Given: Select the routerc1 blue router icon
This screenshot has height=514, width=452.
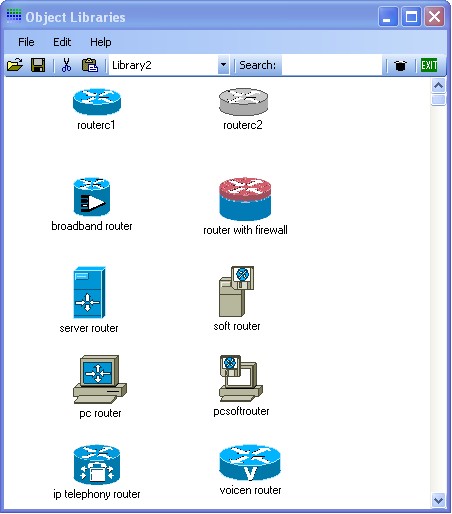Looking at the screenshot, I should 97,101.
